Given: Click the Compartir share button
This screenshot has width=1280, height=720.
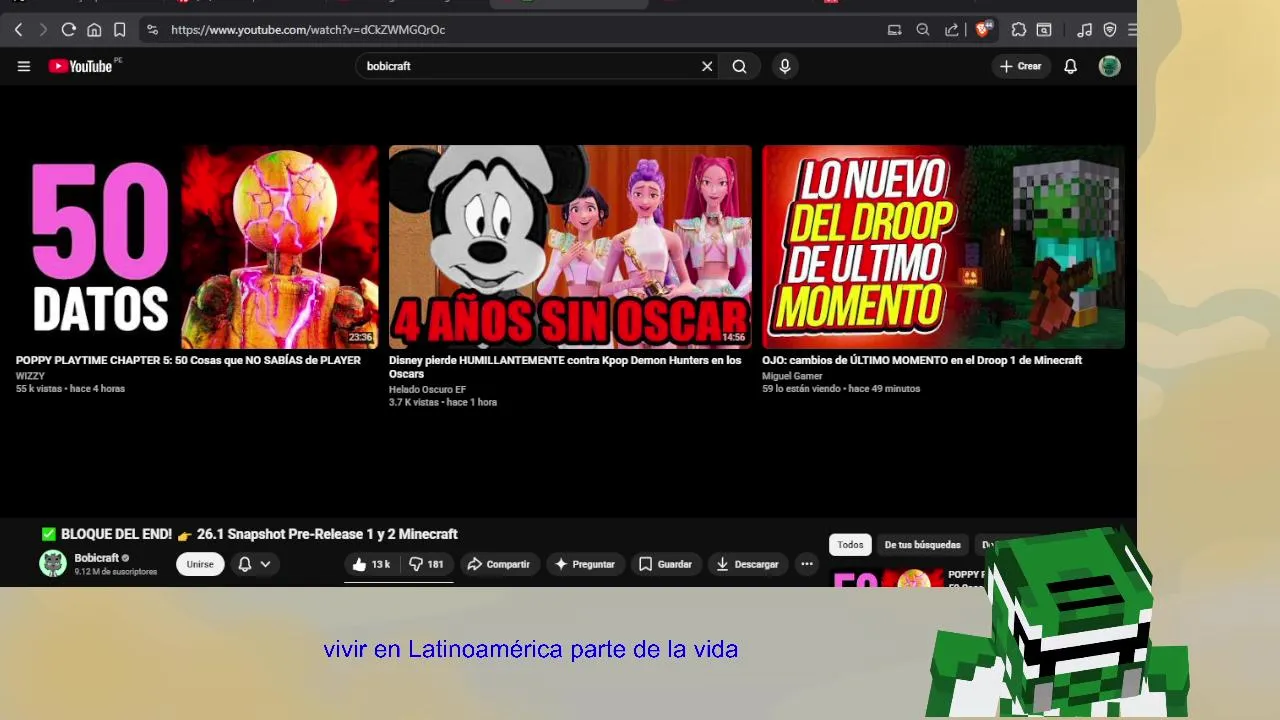Looking at the screenshot, I should (x=499, y=564).
